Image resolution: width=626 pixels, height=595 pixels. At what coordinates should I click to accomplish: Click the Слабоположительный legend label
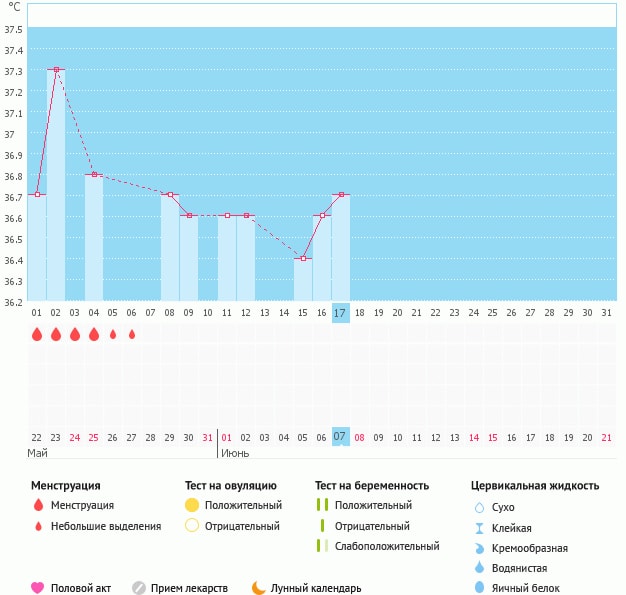387,546
